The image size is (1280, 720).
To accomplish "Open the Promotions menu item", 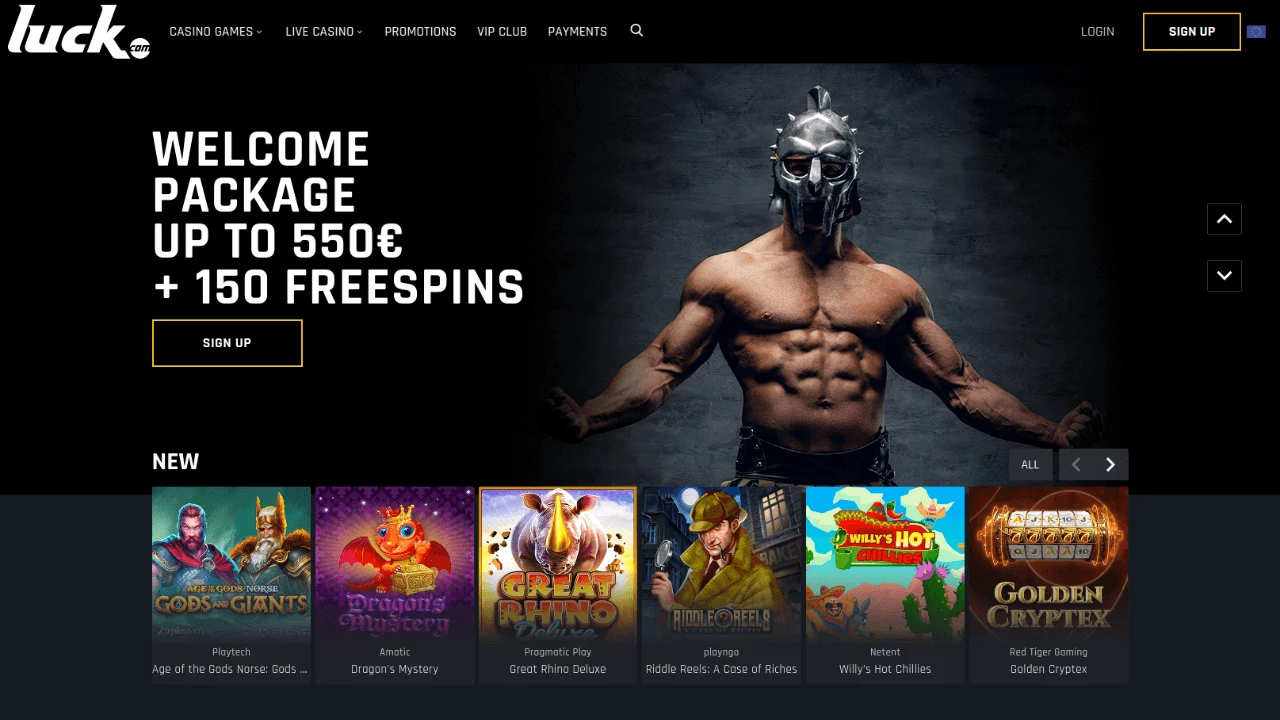I will (x=420, y=32).
